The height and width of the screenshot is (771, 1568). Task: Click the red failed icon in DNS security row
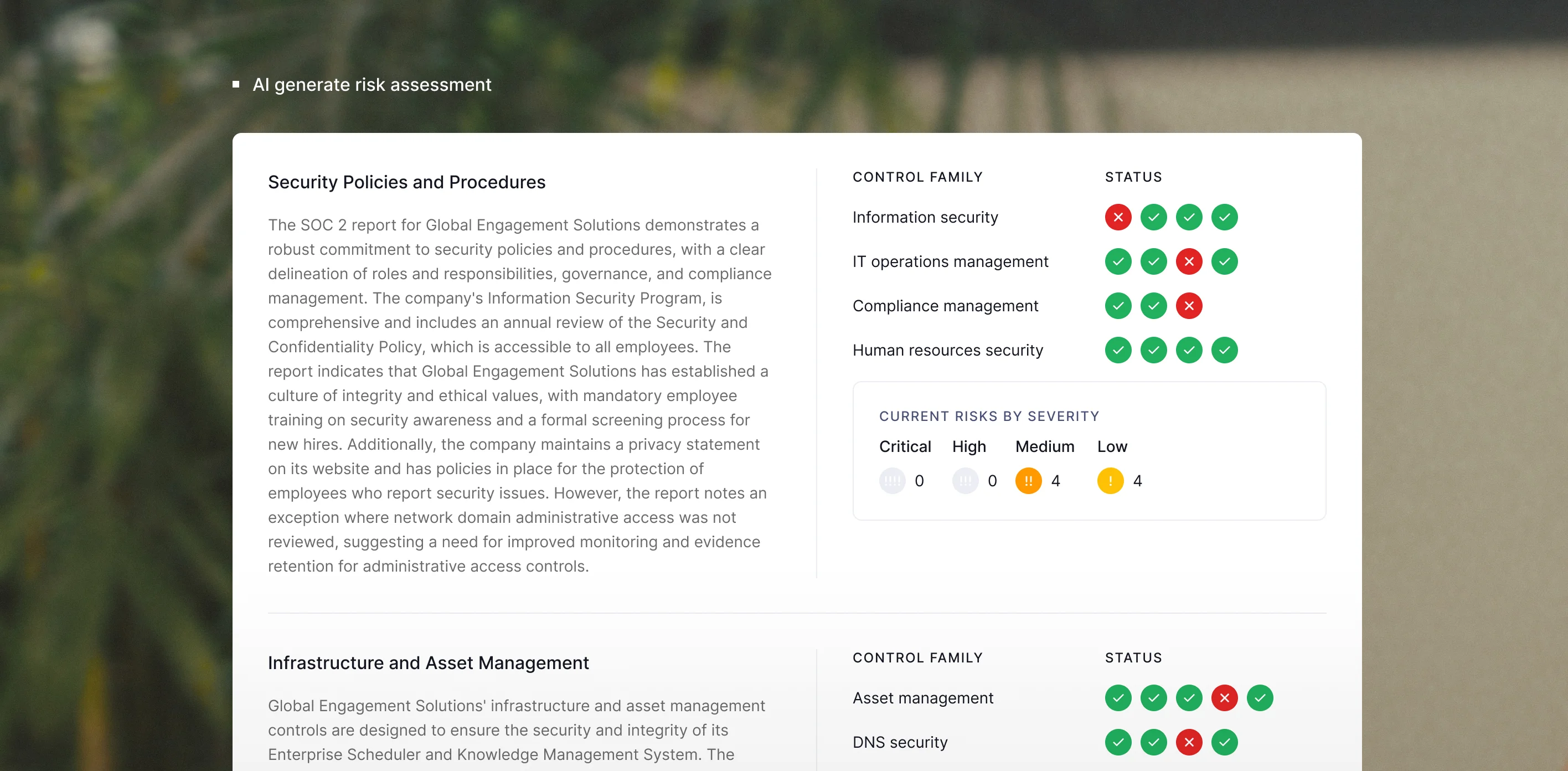[1189, 742]
